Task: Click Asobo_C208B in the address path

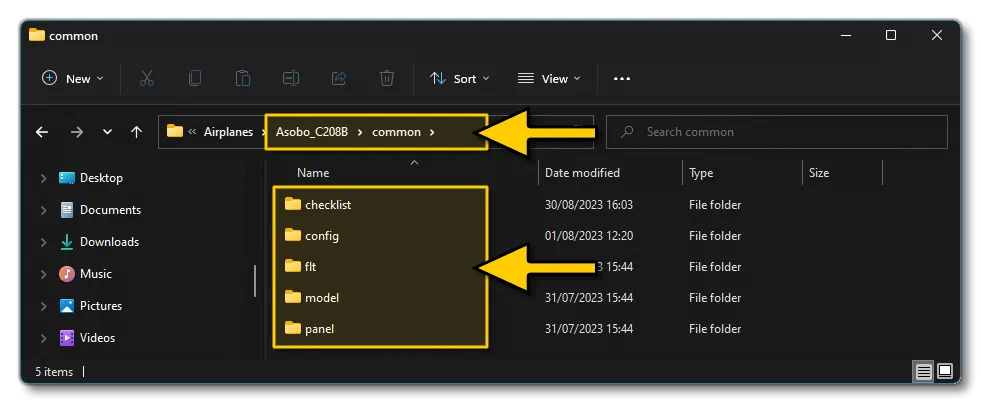Action: 312,132
